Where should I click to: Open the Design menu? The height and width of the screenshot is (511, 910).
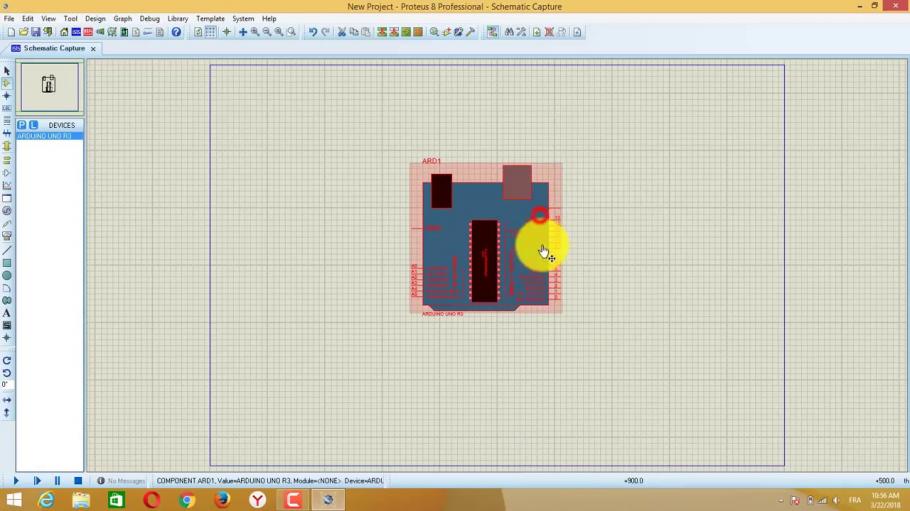(95, 19)
